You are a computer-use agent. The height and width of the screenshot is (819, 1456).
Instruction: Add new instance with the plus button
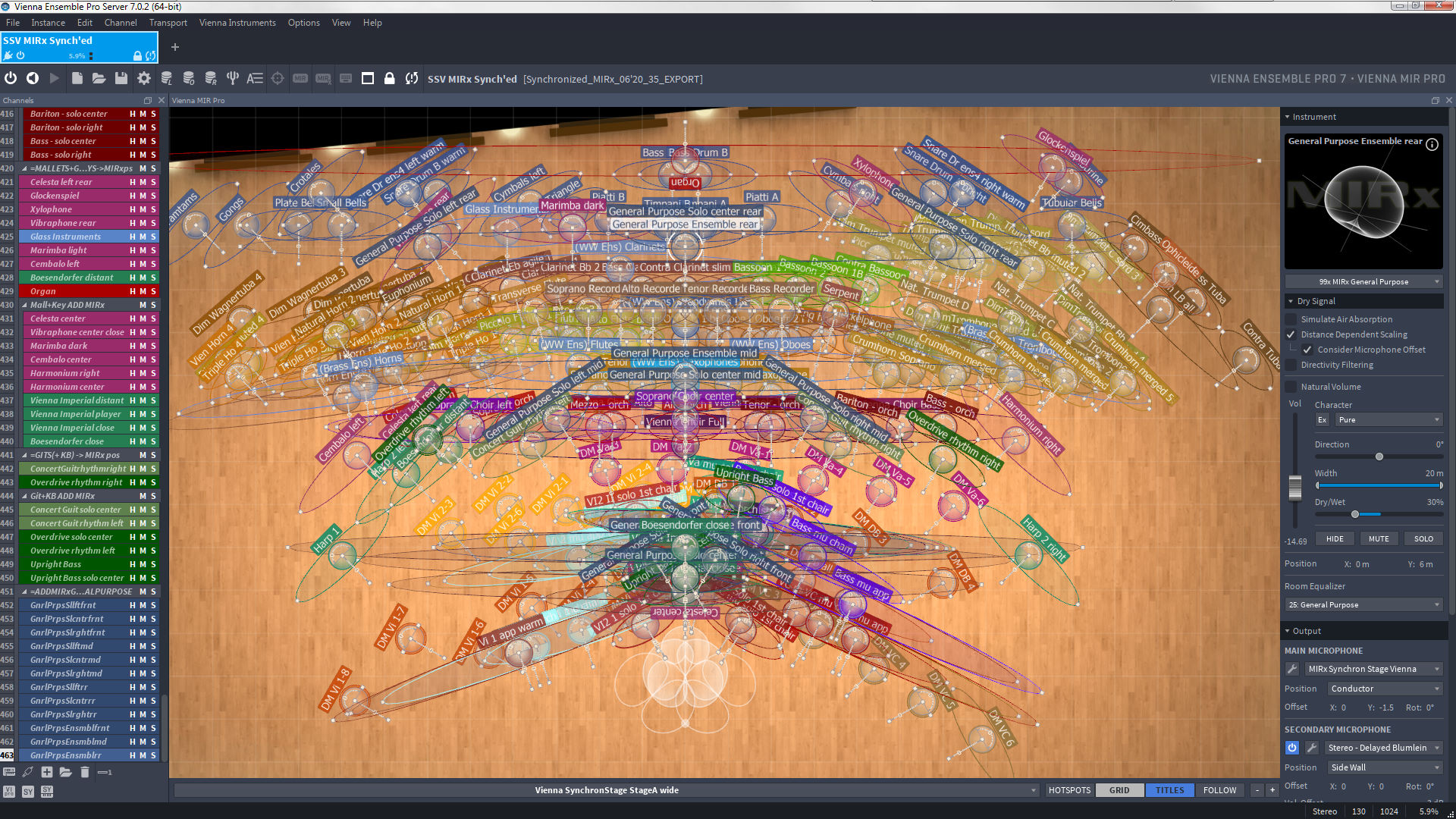(x=175, y=47)
